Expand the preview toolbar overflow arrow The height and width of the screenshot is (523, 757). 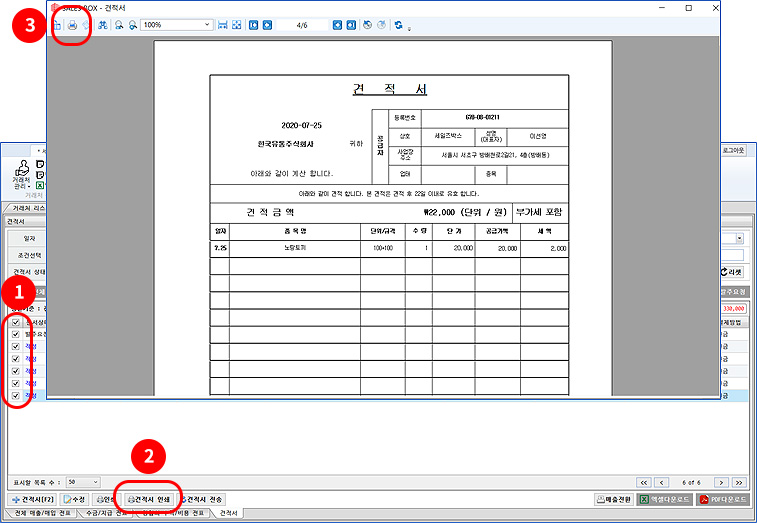point(410,28)
